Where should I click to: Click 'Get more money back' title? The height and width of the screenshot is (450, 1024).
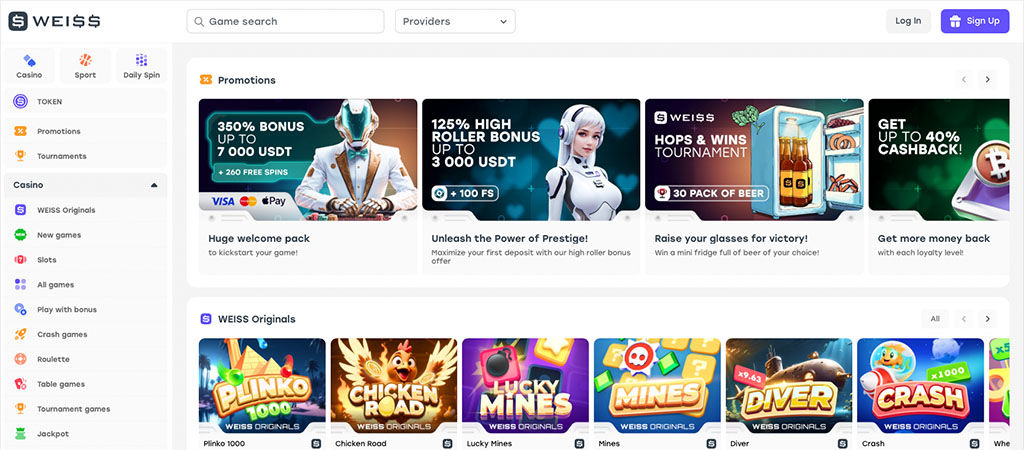tap(934, 238)
